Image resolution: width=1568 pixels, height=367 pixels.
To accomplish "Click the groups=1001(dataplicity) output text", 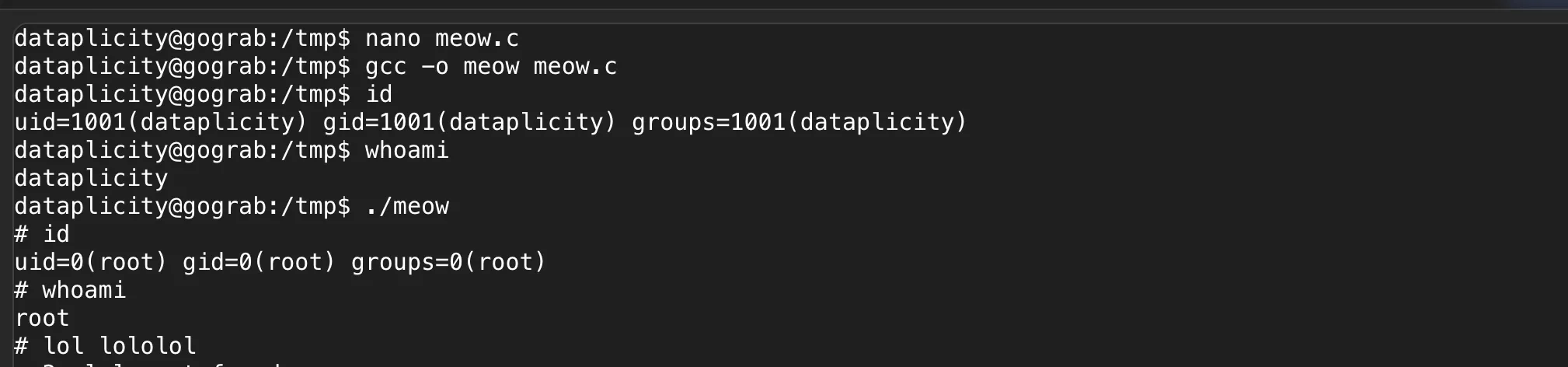I will click(x=800, y=122).
